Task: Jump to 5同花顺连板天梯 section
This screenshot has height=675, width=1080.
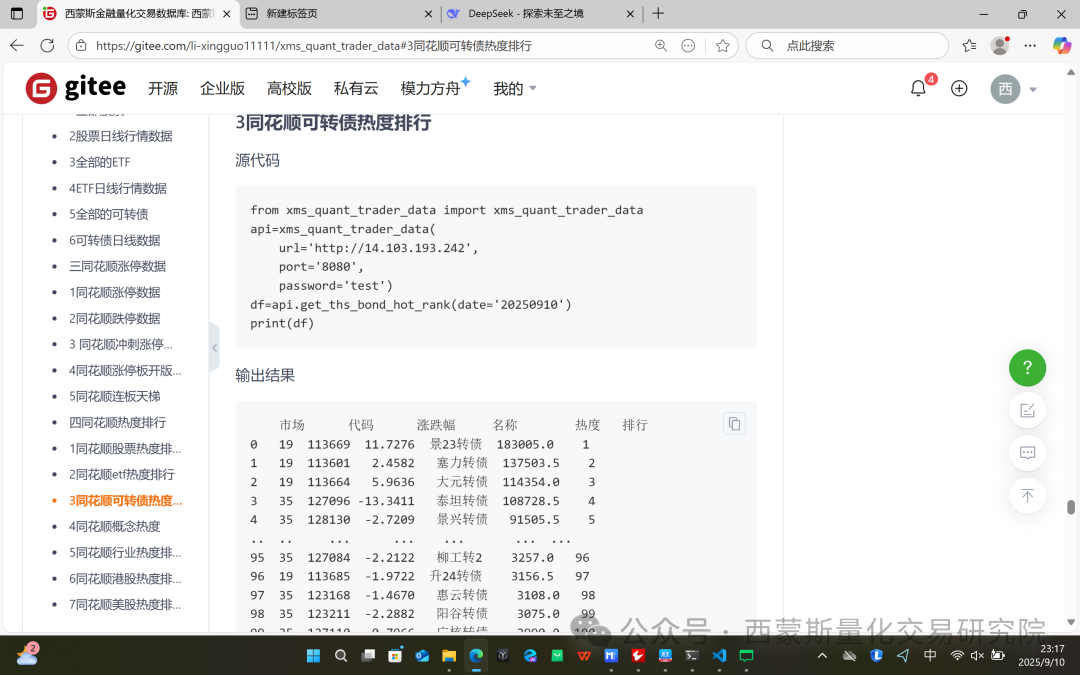Action: 114,397
